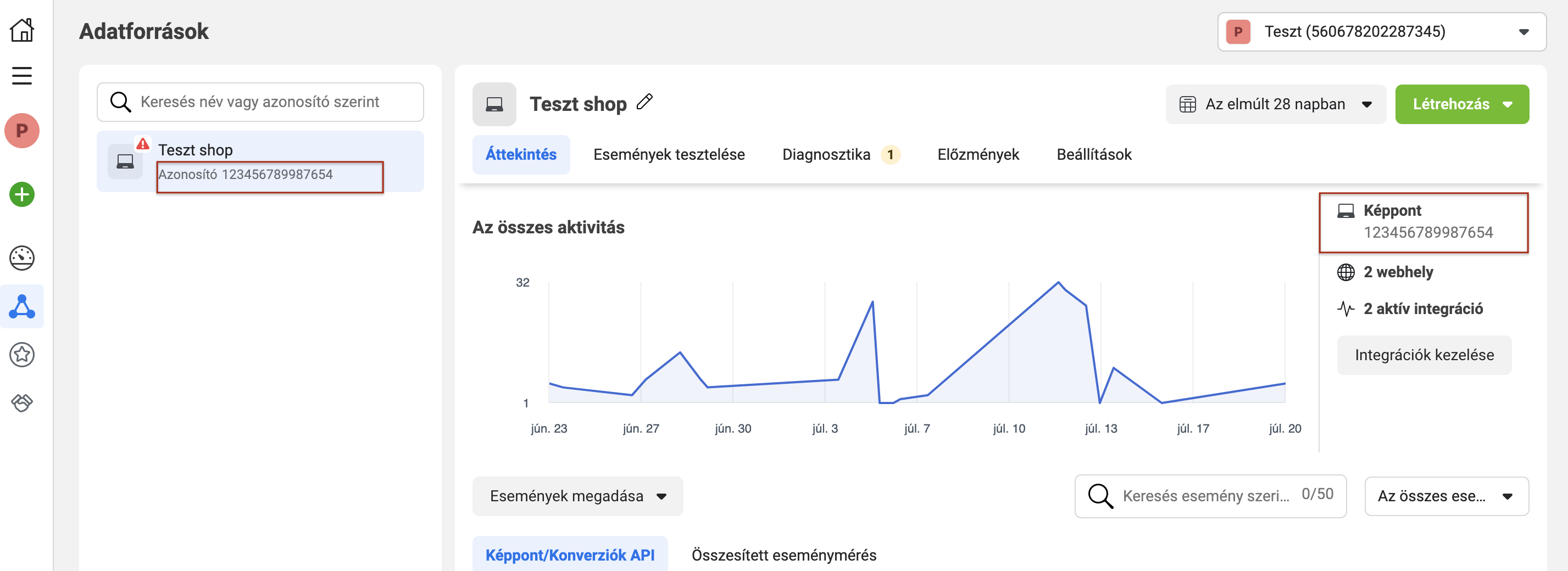
Task: Click the Képpont ID 123456789987654
Action: [x=1428, y=232]
